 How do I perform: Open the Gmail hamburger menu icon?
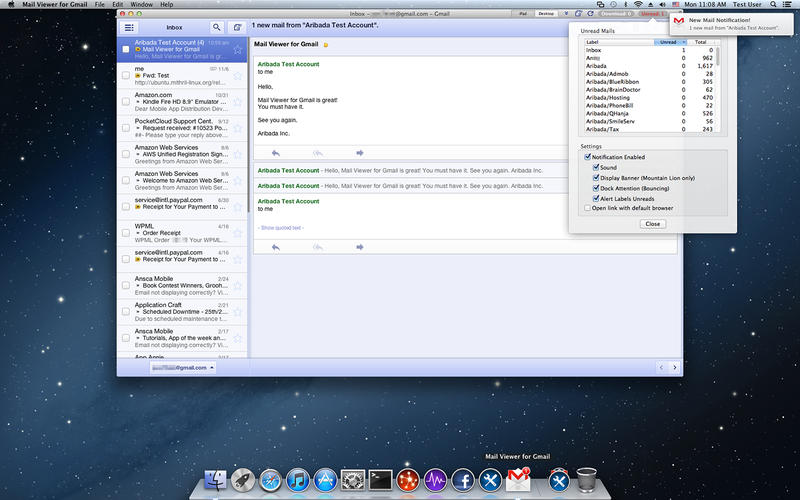coord(128,27)
